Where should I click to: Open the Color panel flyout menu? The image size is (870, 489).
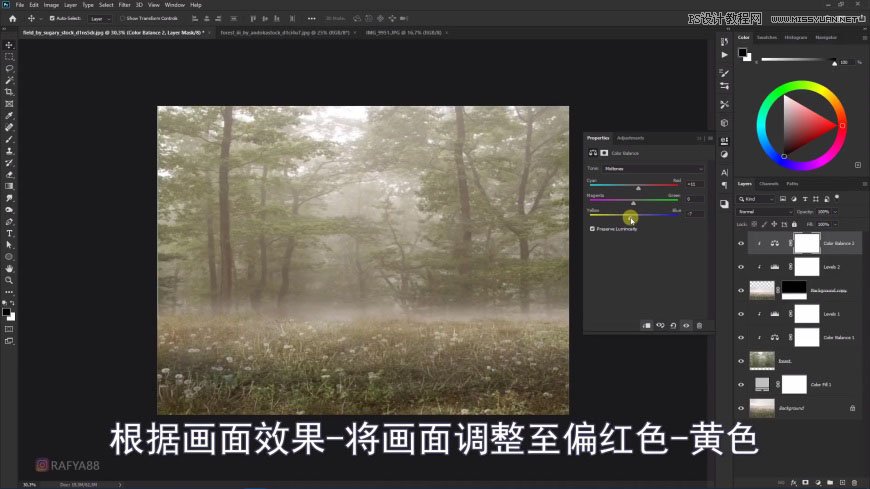[864, 38]
